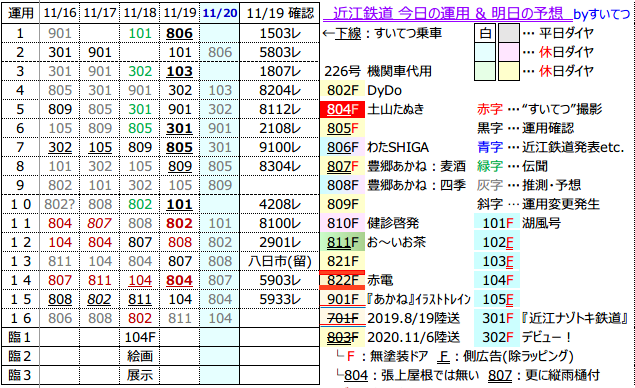Click the 緑字 legend label
Image resolution: width=635 pixels, height=388 pixels.
coord(490,166)
